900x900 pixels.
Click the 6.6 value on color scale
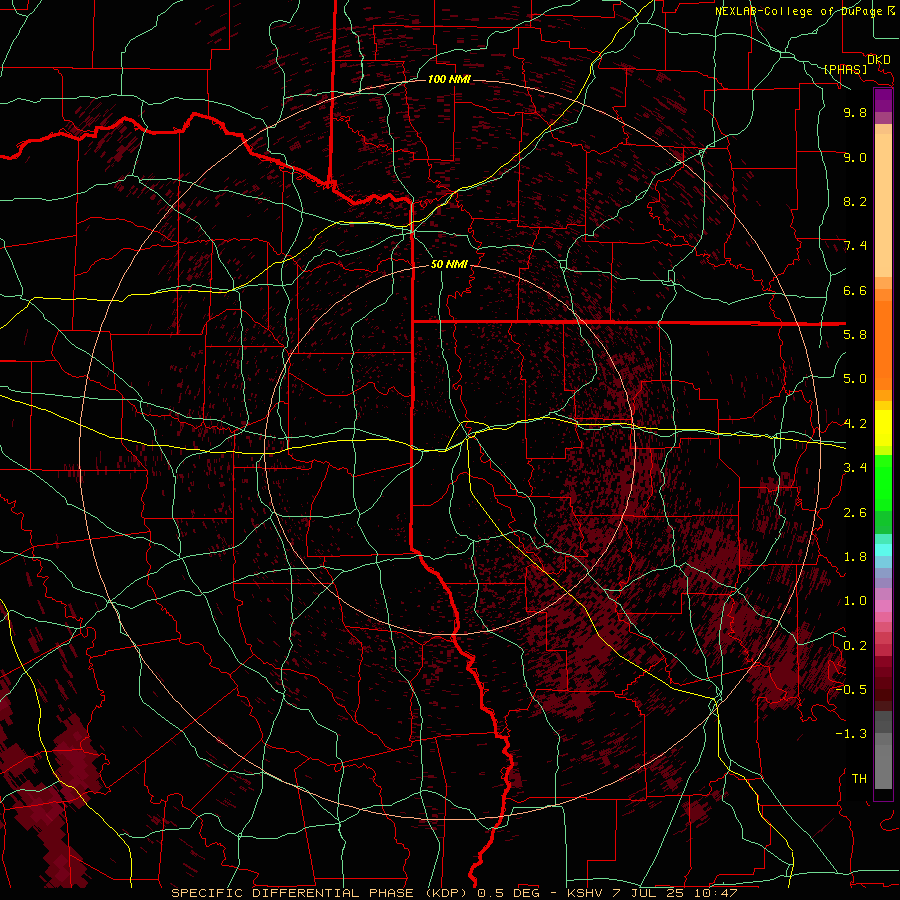tap(855, 290)
